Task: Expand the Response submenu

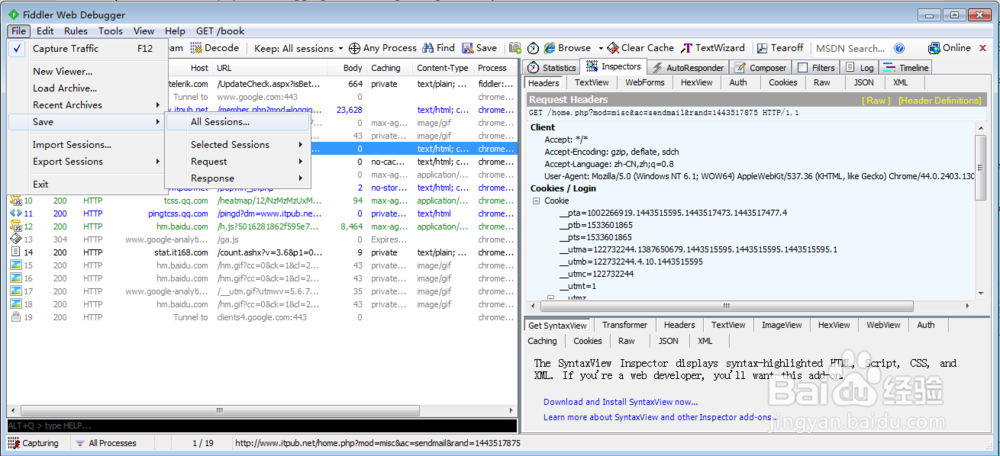Action: [238, 179]
